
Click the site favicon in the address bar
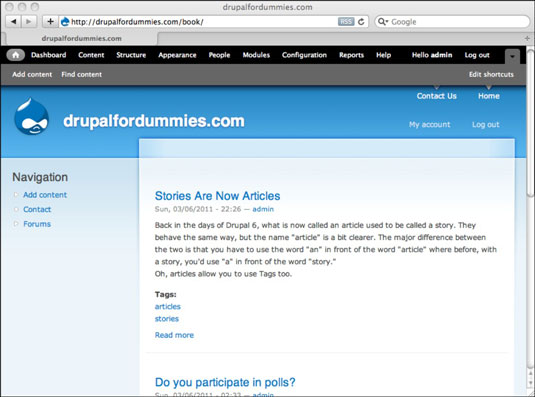click(65, 22)
